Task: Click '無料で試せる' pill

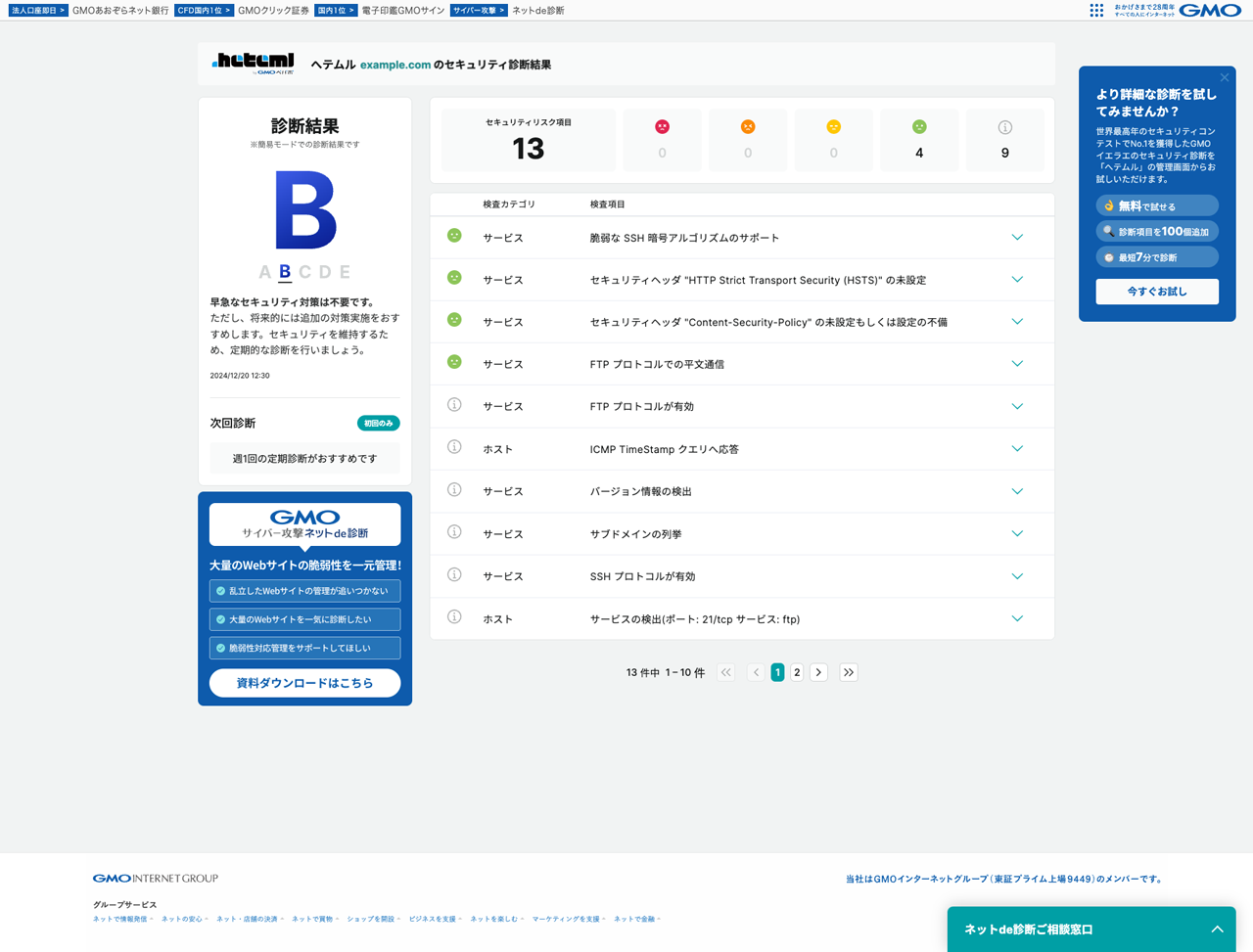Action: click(1157, 205)
